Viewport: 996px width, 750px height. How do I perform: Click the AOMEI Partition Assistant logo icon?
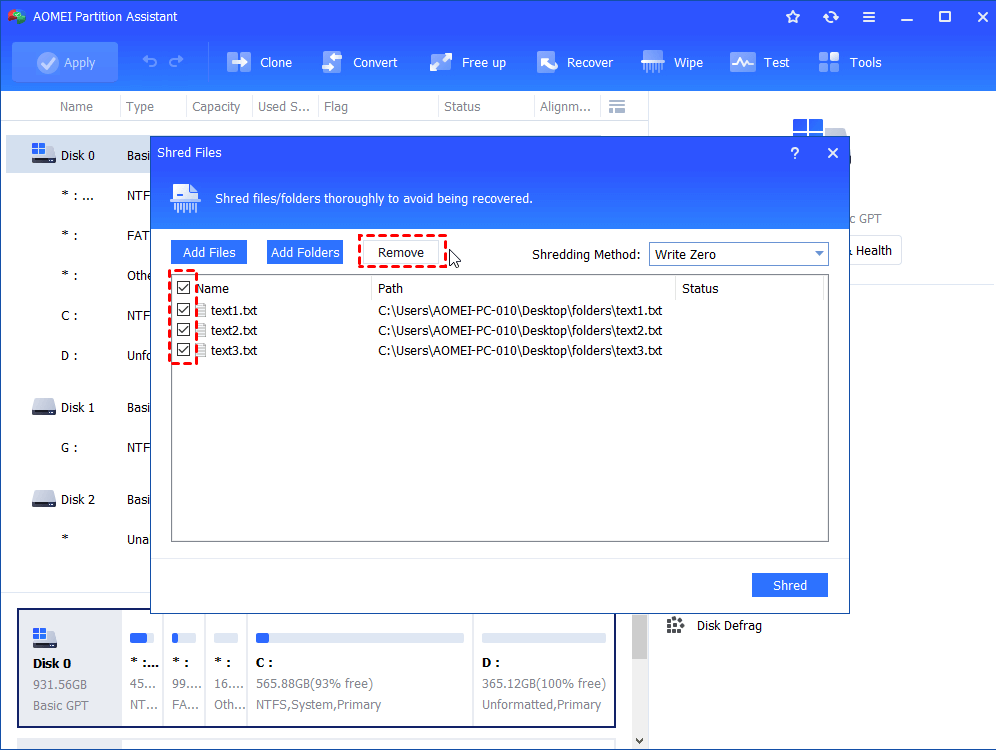[x=17, y=17]
